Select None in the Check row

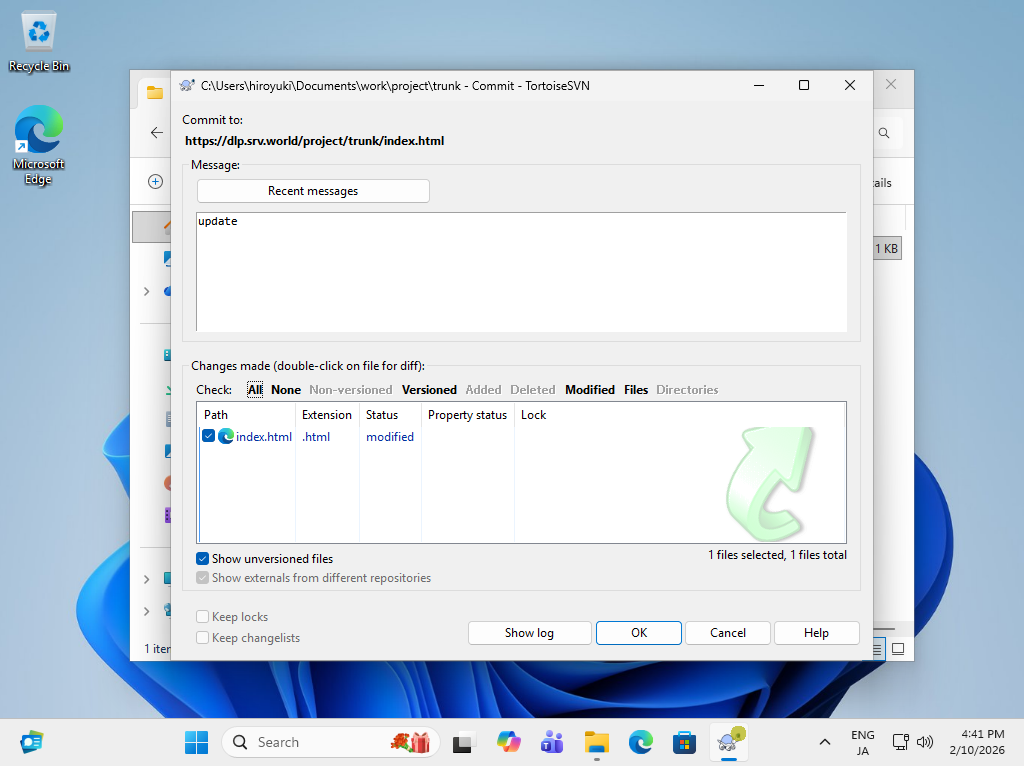[286, 390]
